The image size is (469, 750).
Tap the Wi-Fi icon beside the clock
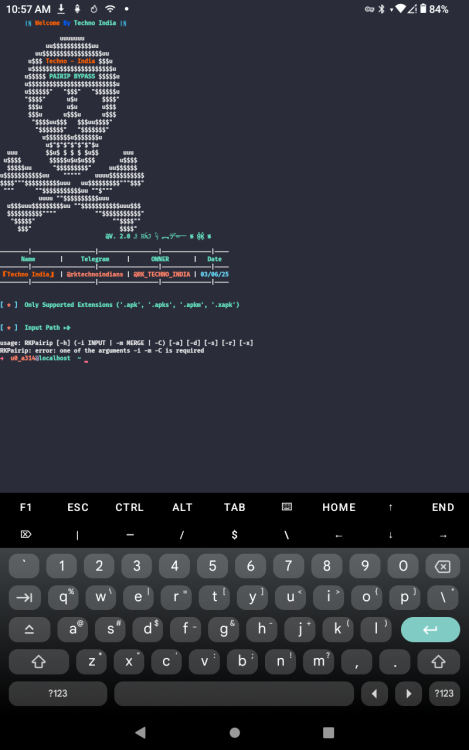[110, 9]
